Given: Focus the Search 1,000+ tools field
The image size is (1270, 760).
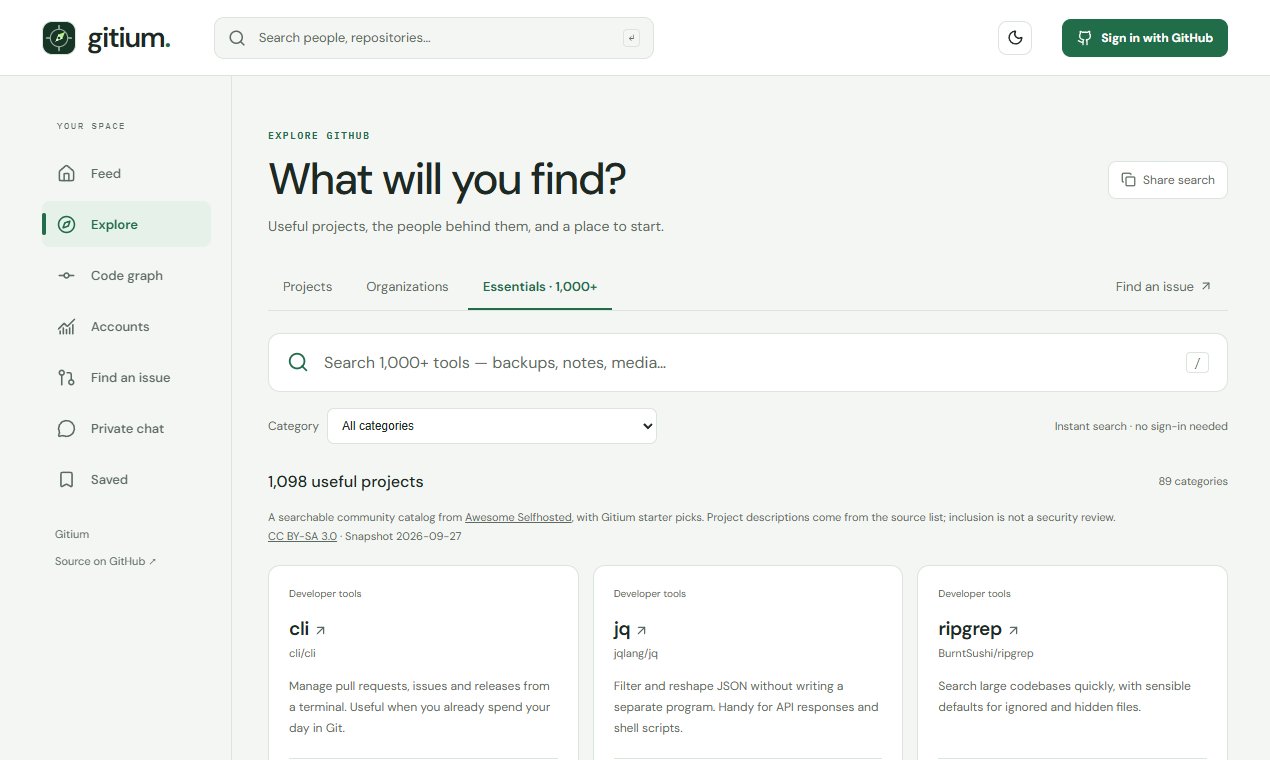Looking at the screenshot, I should (x=748, y=362).
